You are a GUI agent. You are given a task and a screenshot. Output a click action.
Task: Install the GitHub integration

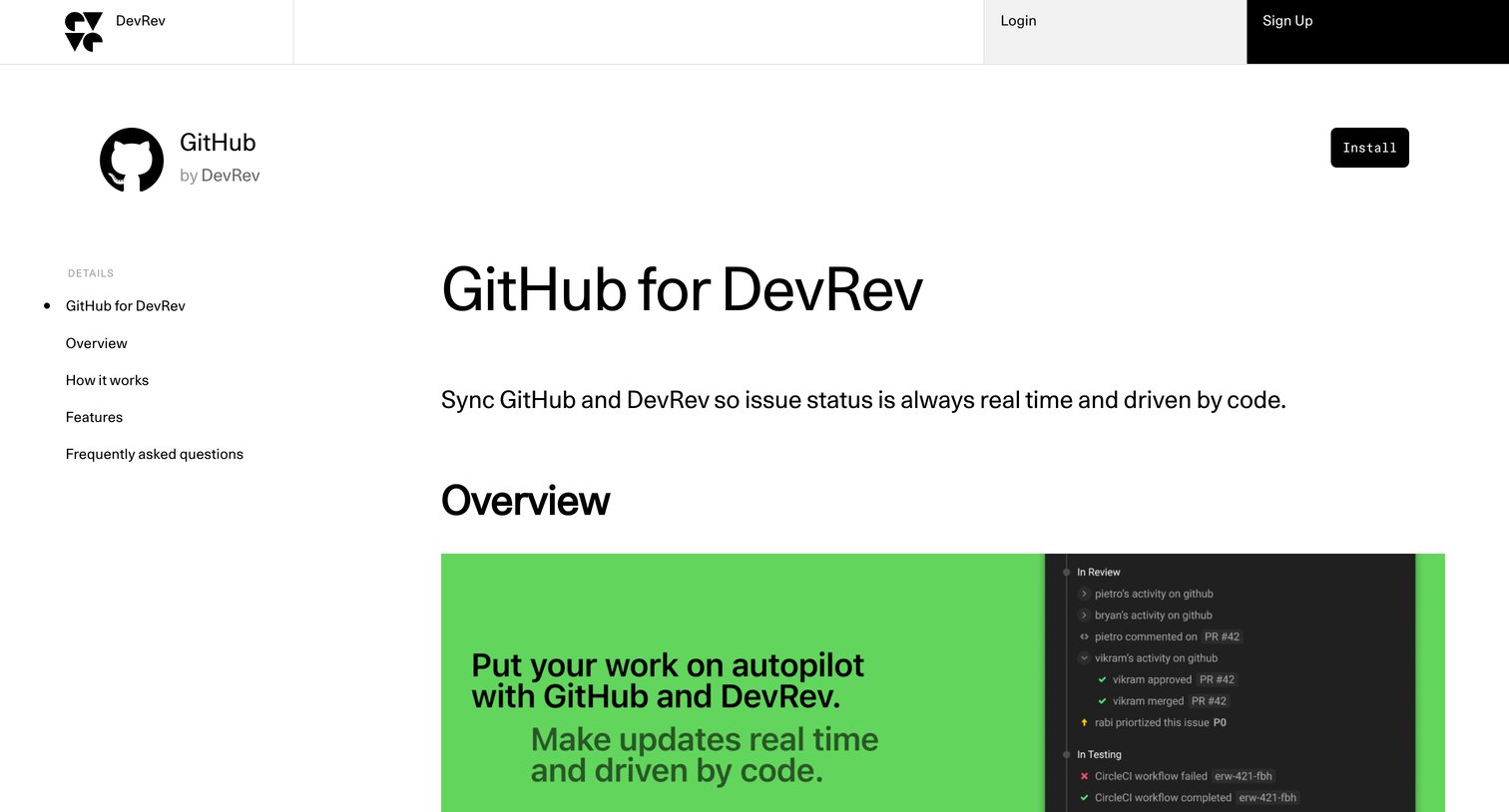pyautogui.click(x=1369, y=148)
